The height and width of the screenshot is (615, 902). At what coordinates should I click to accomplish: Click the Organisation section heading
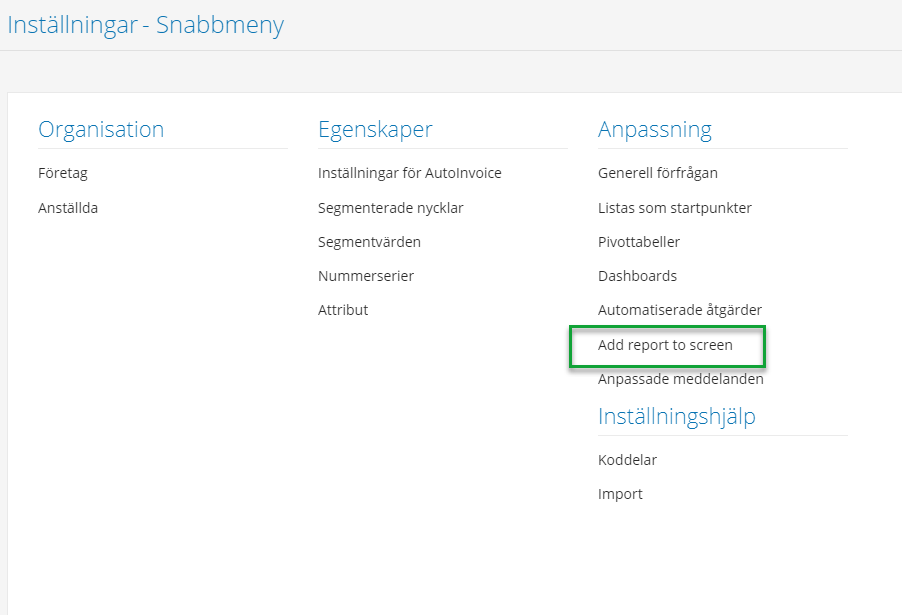click(101, 129)
